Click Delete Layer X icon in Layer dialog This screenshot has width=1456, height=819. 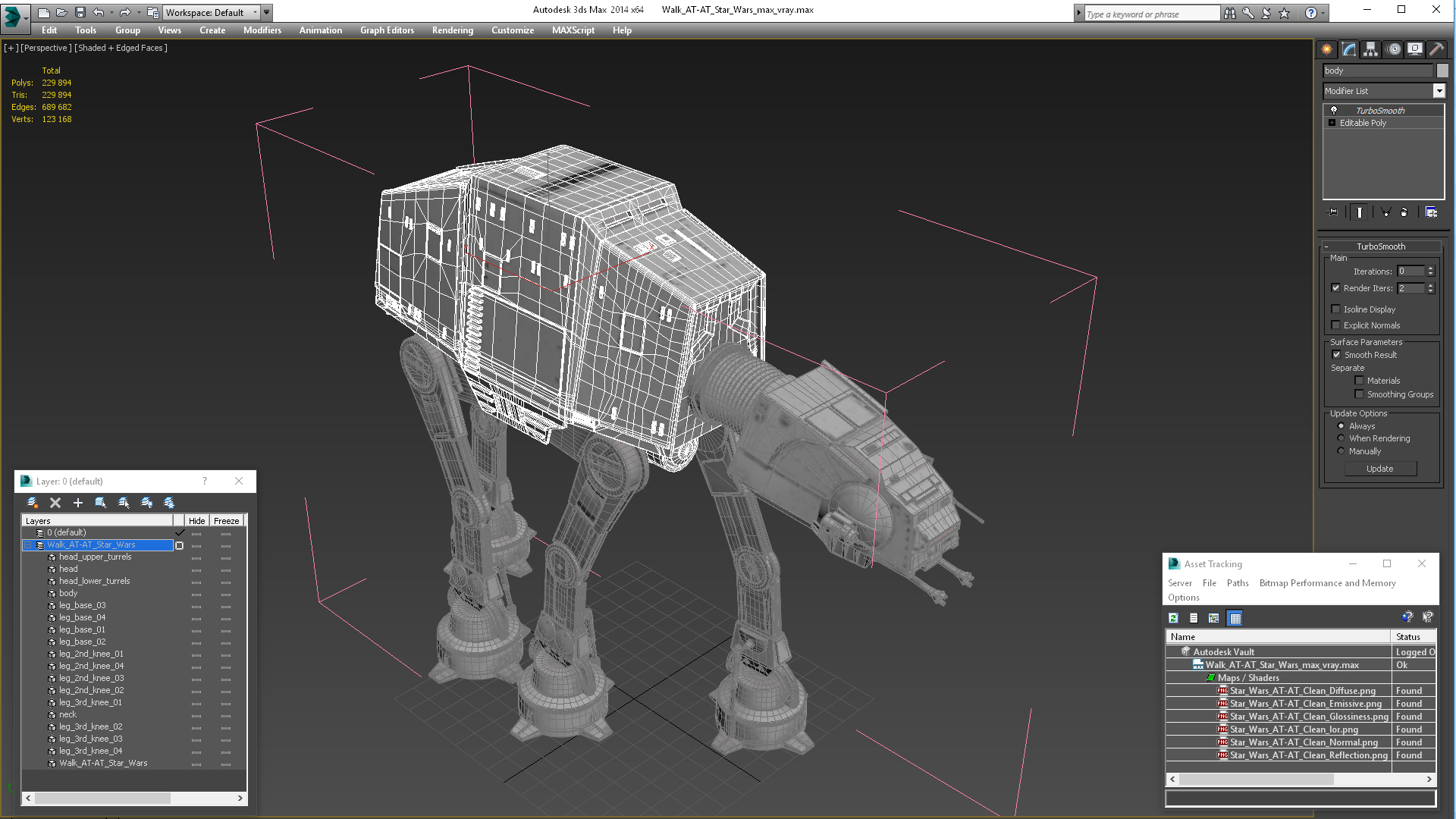tap(55, 503)
